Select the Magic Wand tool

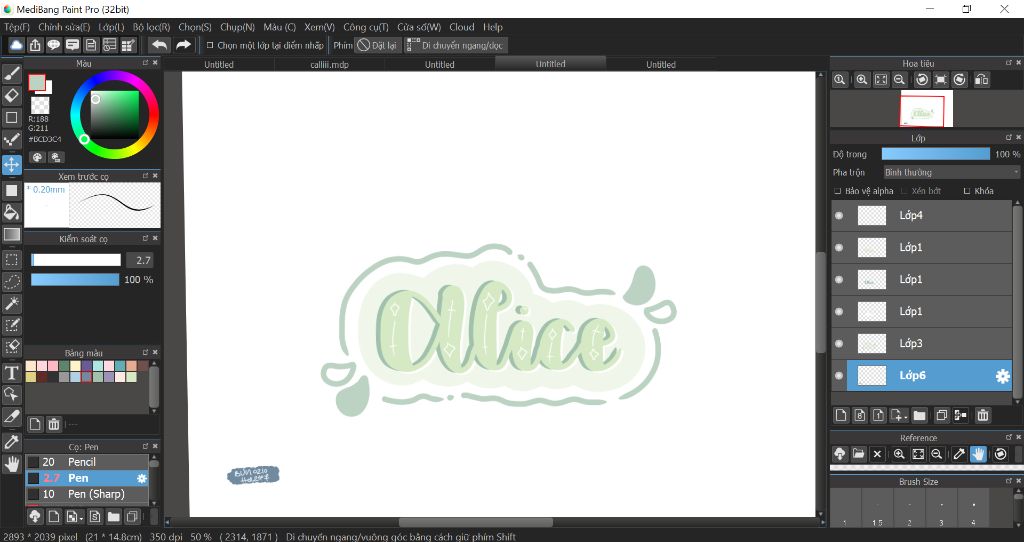click(12, 303)
